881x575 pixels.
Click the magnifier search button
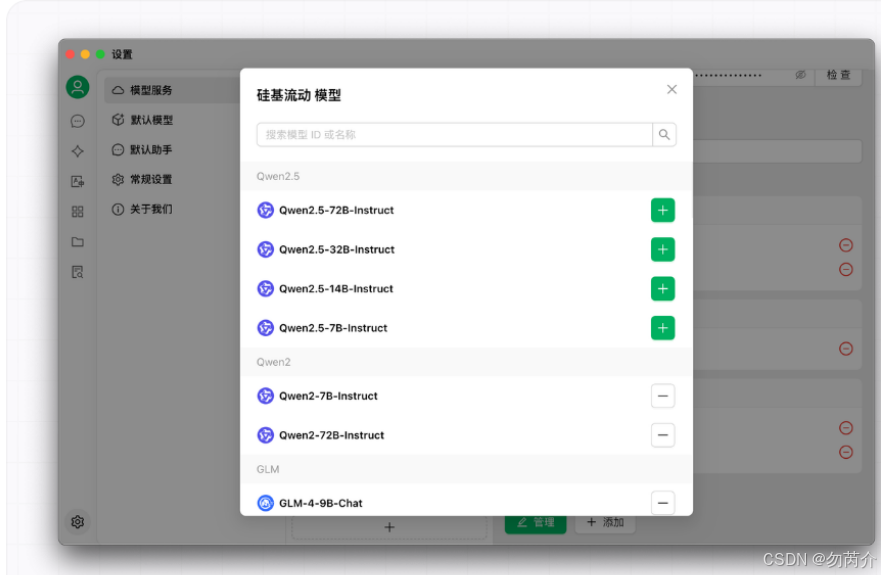coord(664,135)
